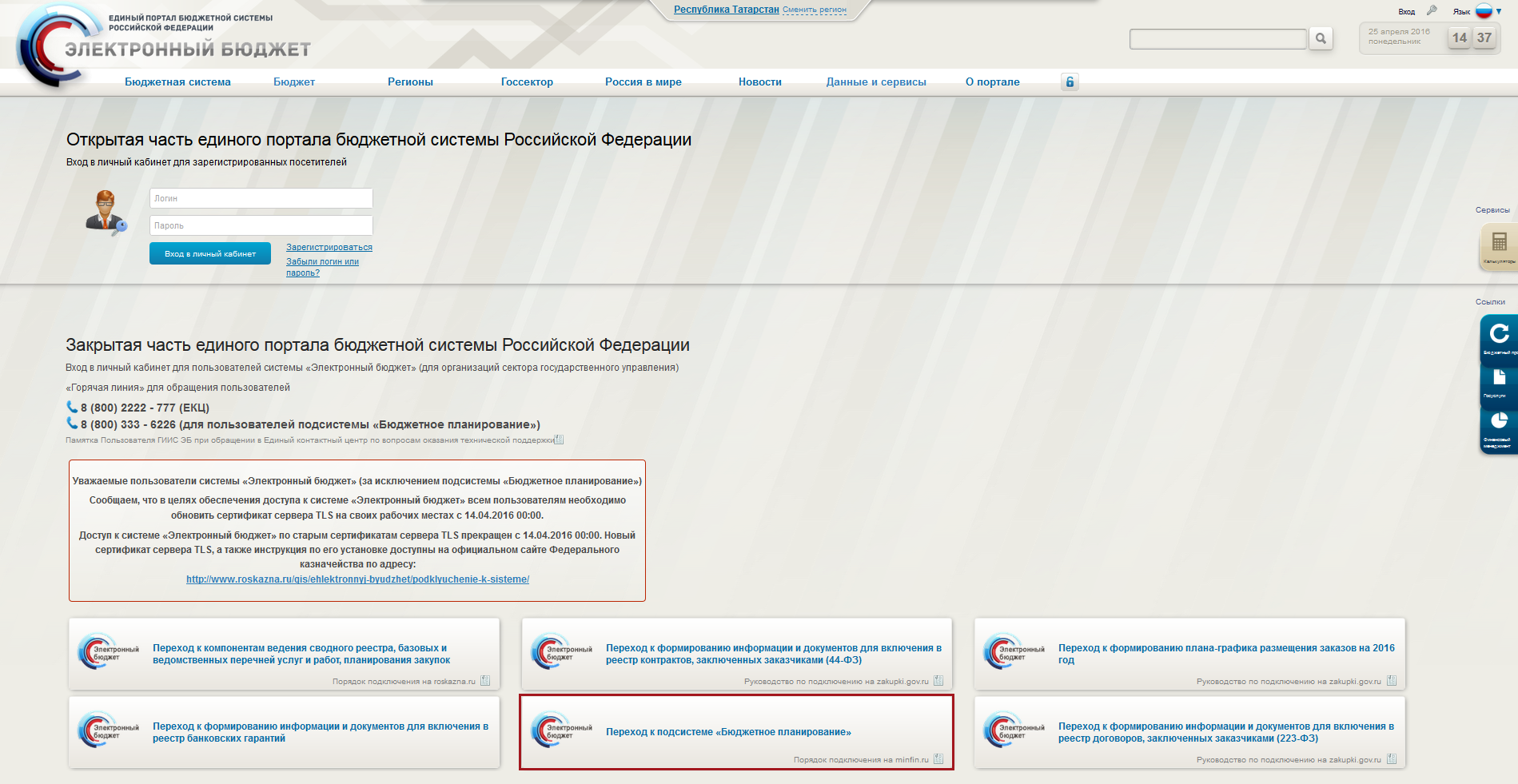The width and height of the screenshot is (1518, 784).
Task: Click the Республика Татарстан region link
Action: 727,10
